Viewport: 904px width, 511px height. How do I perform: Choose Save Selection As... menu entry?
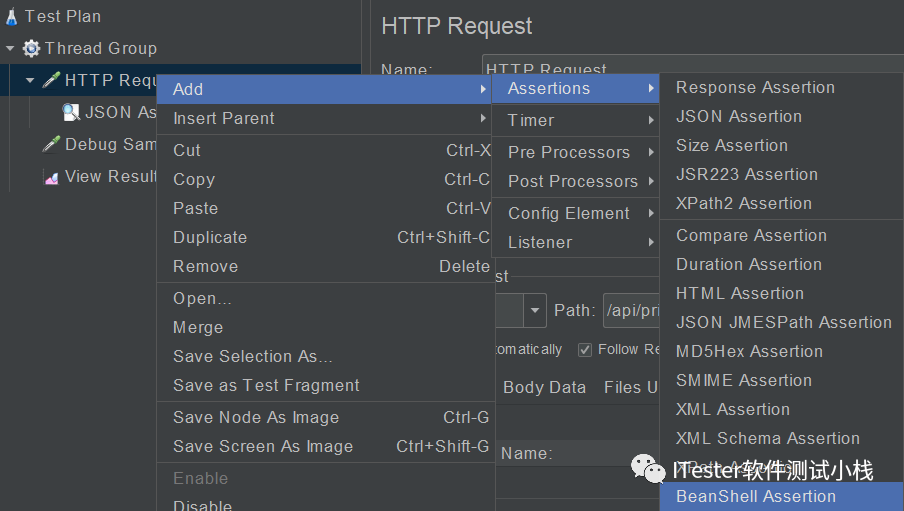[x=324, y=356]
